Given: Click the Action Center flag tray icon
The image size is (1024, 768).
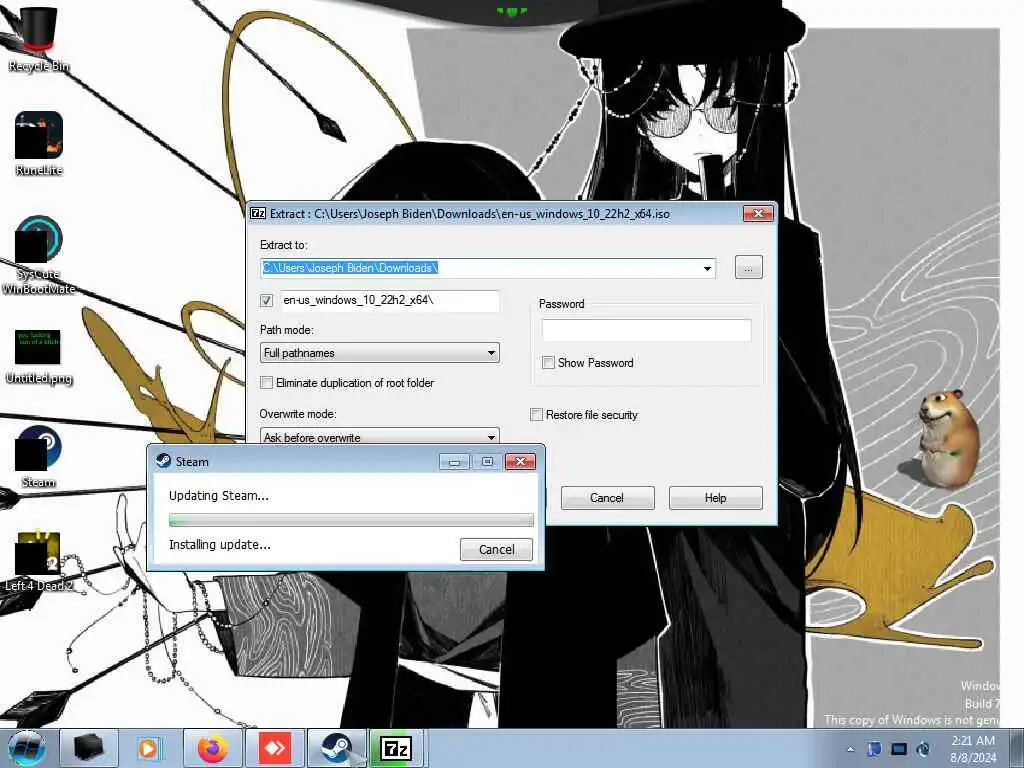Looking at the screenshot, I should click(874, 749).
